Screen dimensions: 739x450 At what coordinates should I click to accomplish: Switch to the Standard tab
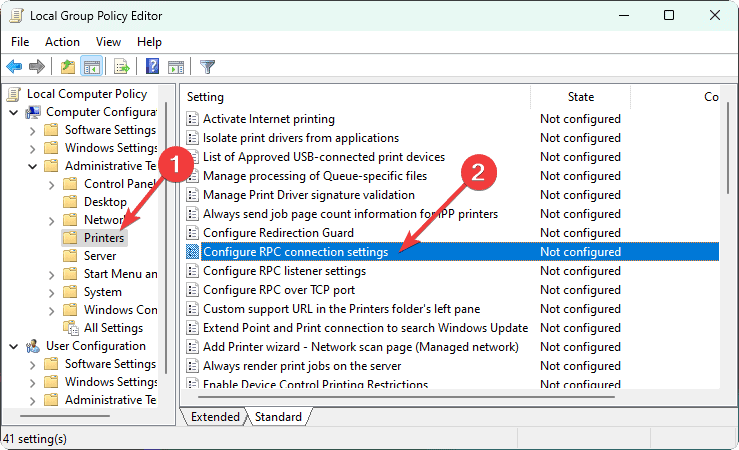click(278, 417)
